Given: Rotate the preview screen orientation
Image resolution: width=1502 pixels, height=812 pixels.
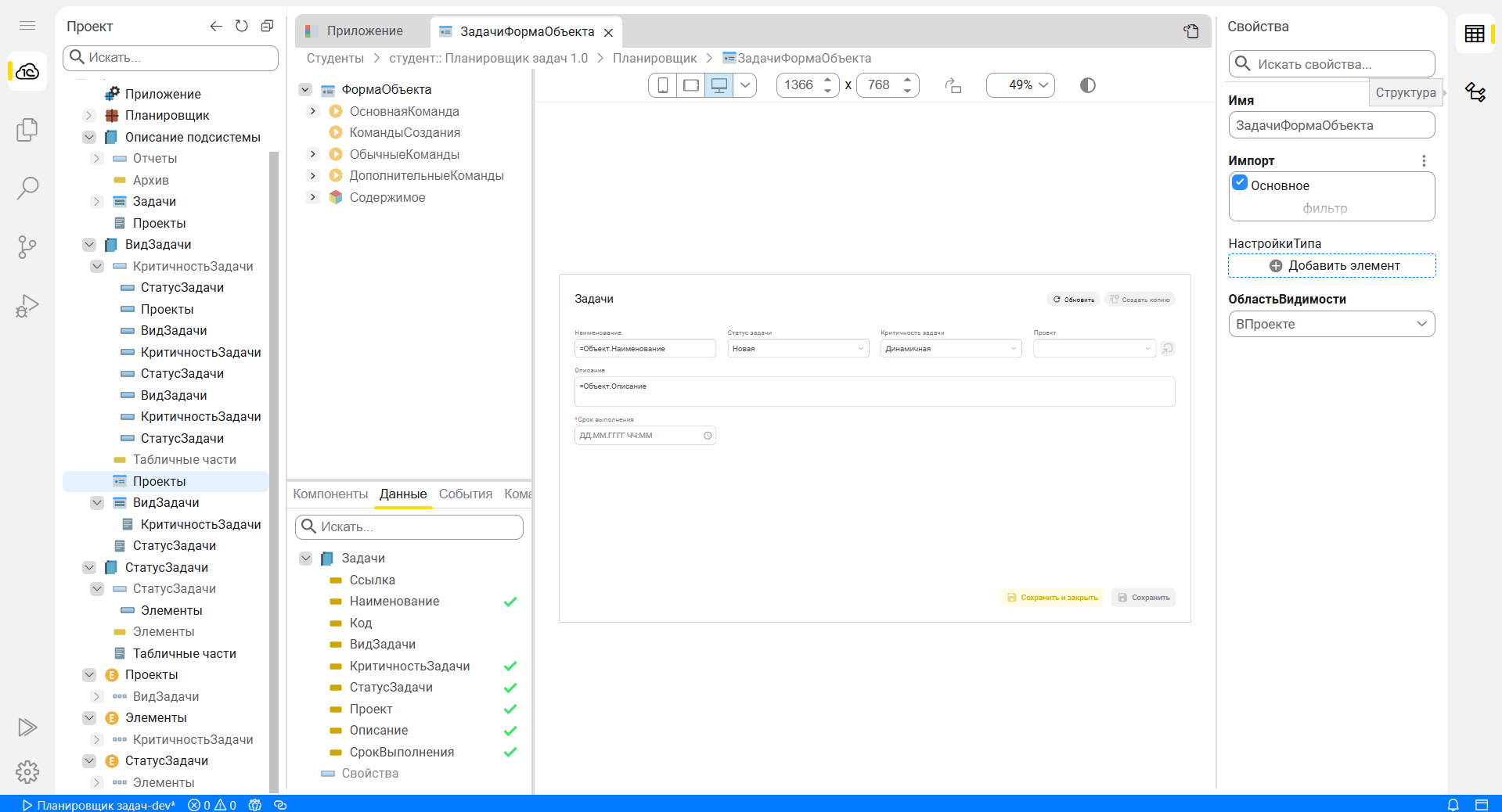Looking at the screenshot, I should pyautogui.click(x=953, y=85).
